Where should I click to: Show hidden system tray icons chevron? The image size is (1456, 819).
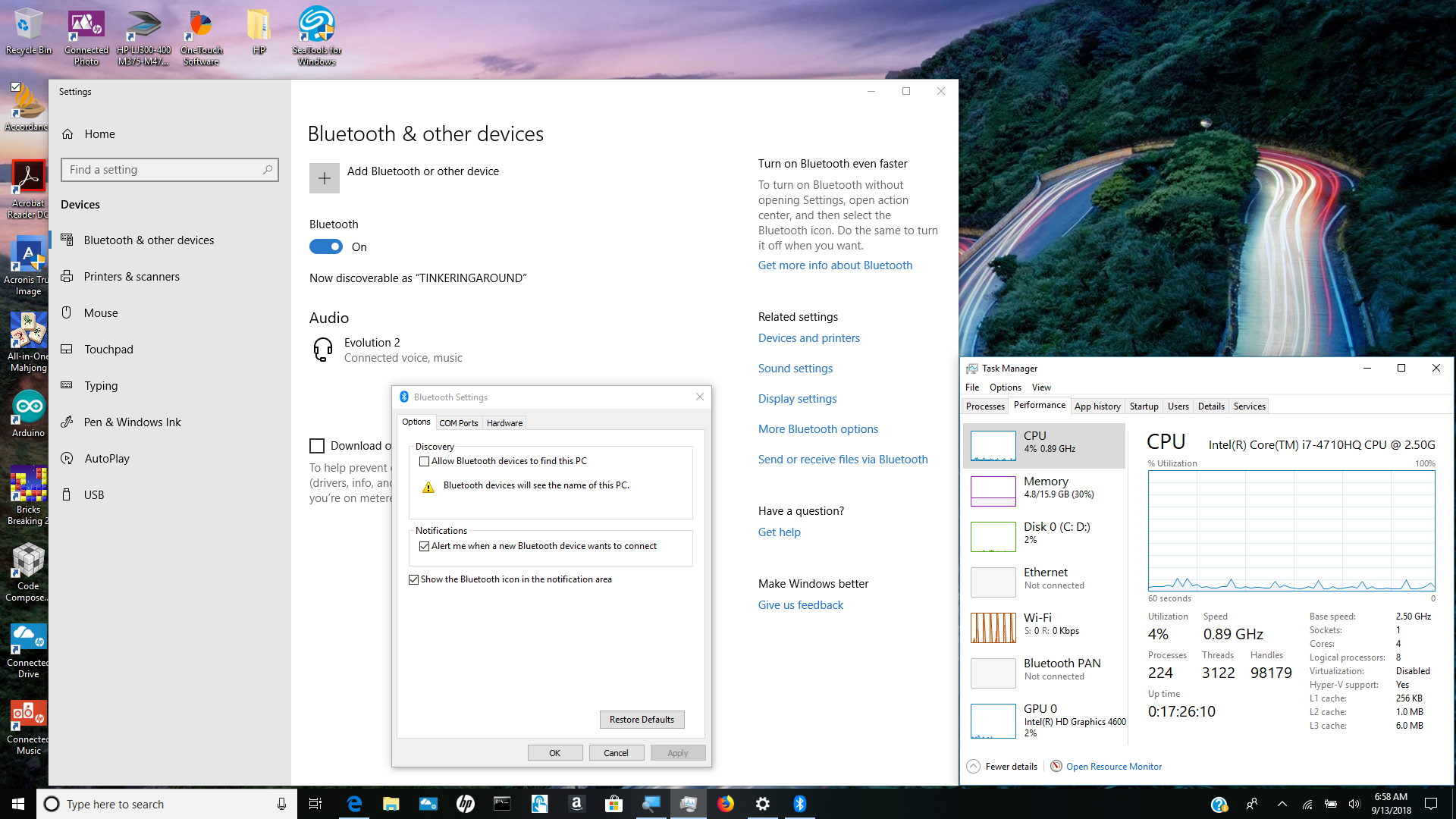[1282, 804]
